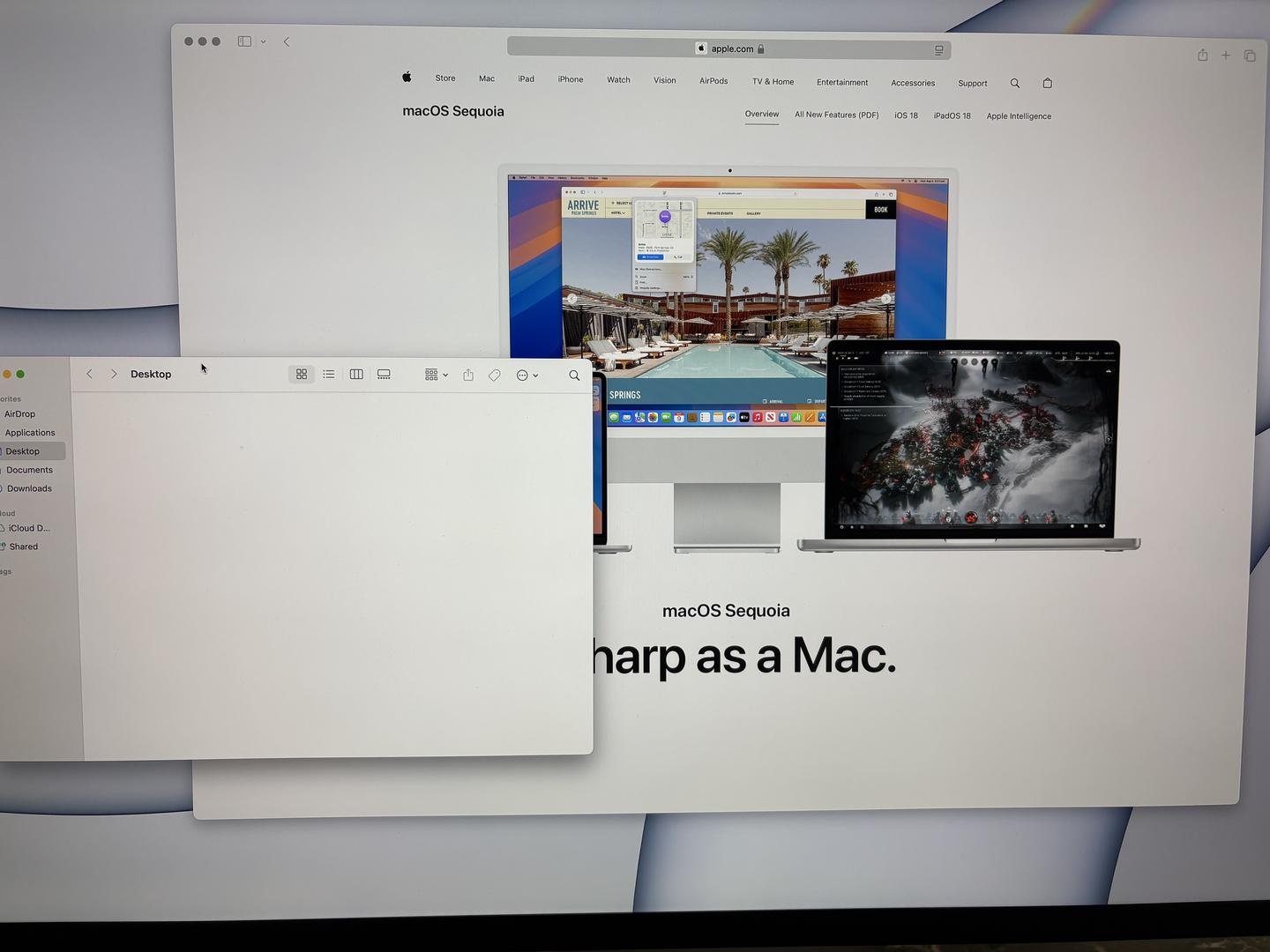Viewport: 1270px width, 952px height.
Task: Open the Accessories page link
Action: (913, 83)
